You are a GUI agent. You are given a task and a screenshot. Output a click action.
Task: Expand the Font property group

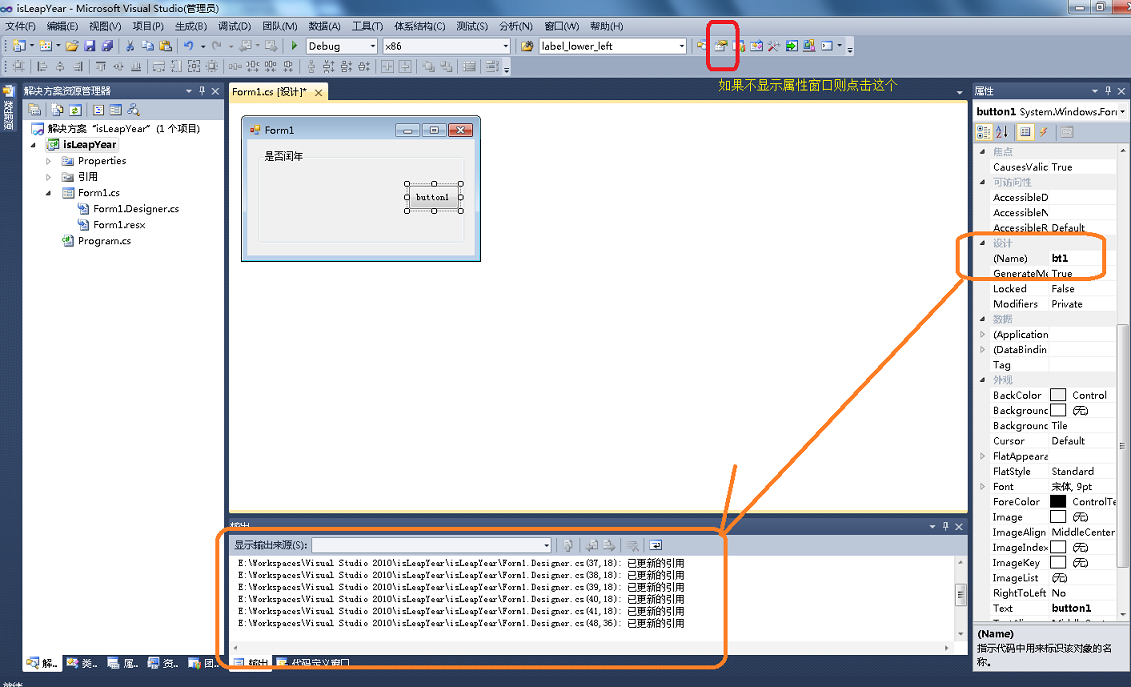click(982, 486)
